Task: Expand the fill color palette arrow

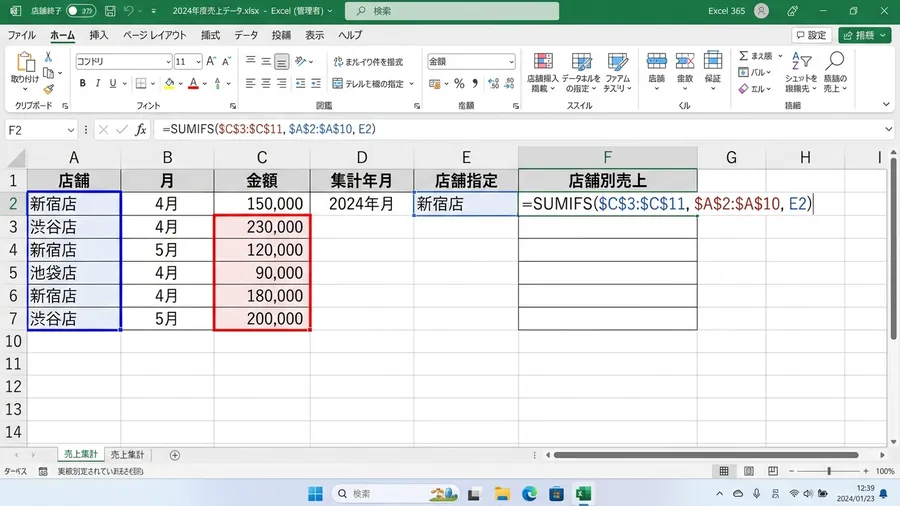Action: pyautogui.click(x=180, y=84)
